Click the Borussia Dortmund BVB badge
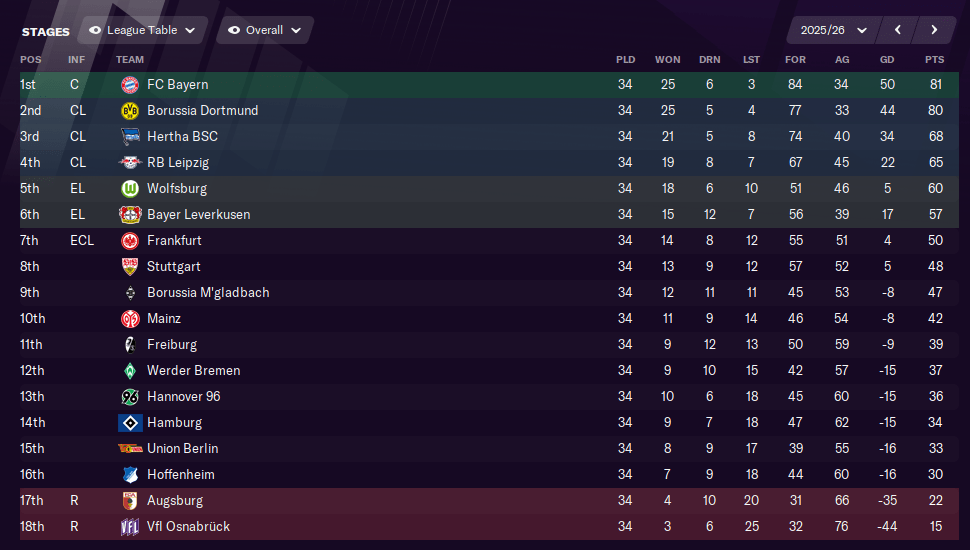The width and height of the screenshot is (970, 550). (130, 111)
